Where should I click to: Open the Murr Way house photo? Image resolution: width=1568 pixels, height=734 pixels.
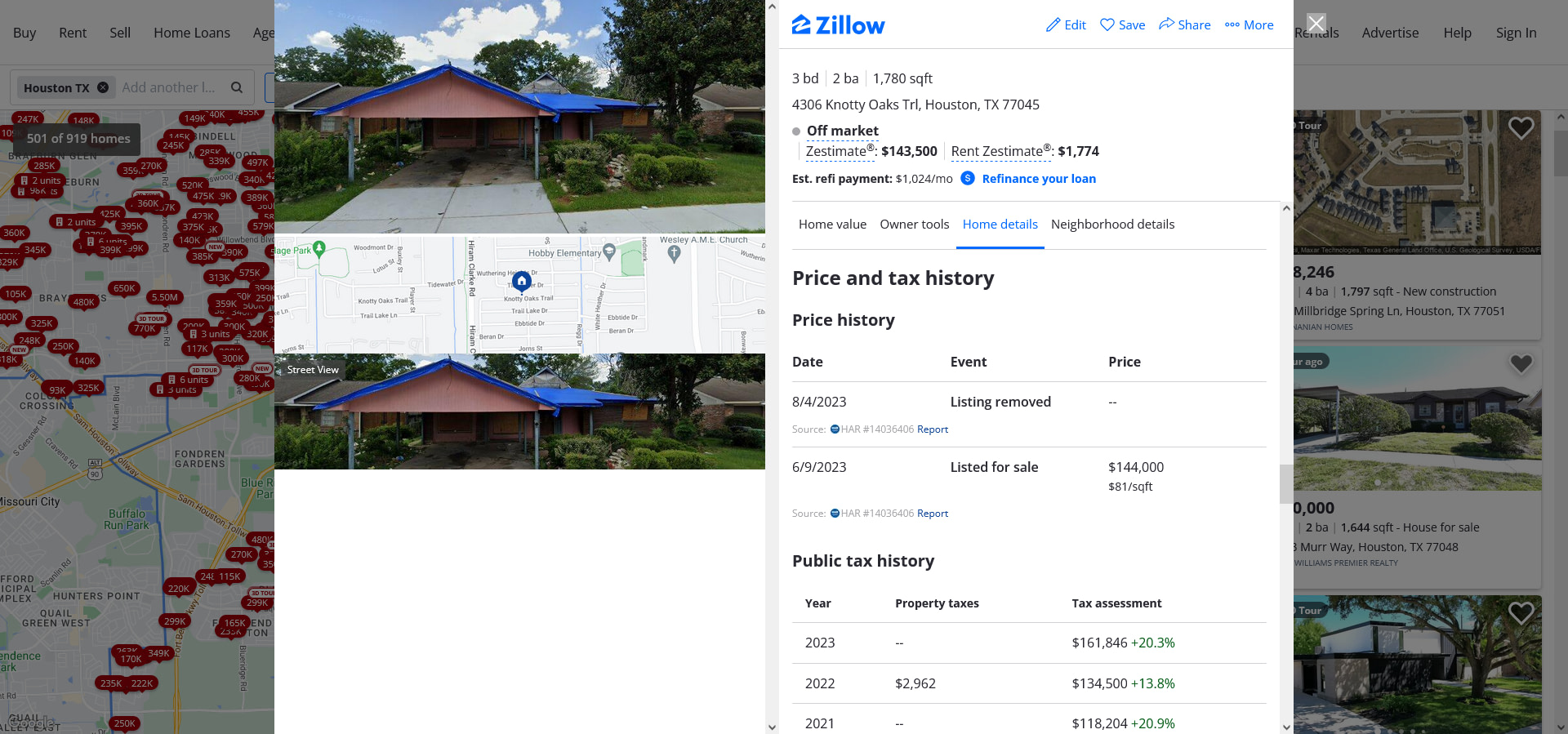click(1417, 419)
